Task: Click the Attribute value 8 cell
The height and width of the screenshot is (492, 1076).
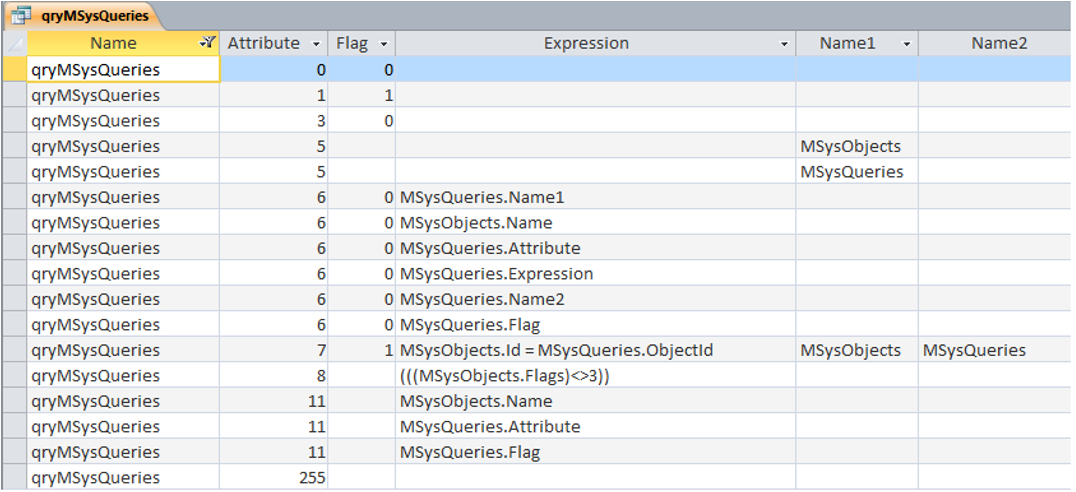Action: click(274, 376)
